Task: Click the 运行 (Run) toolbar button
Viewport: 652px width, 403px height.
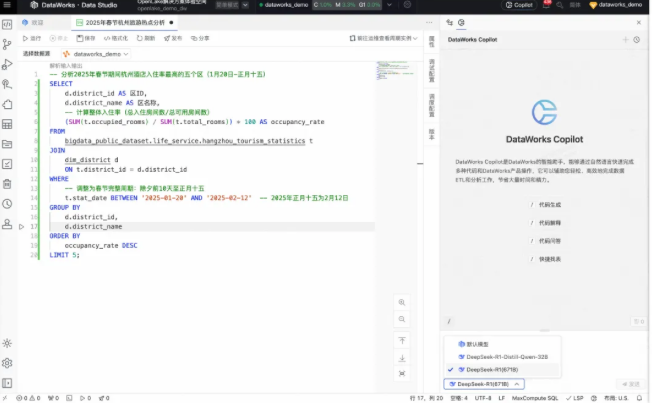Action: click(31, 38)
